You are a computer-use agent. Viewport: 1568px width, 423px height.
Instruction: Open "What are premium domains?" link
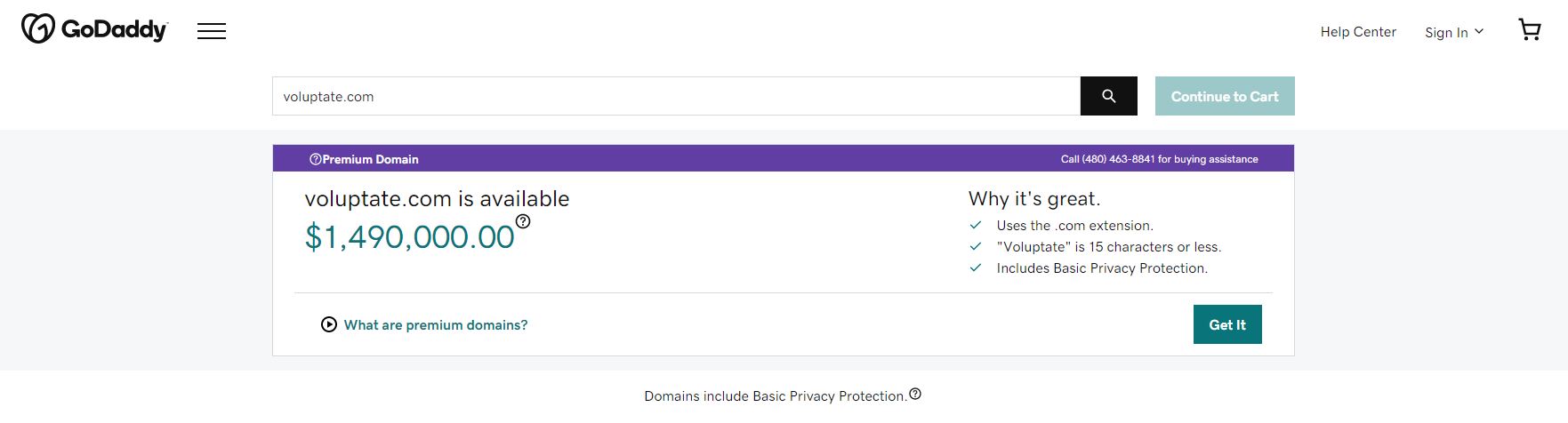click(x=436, y=325)
